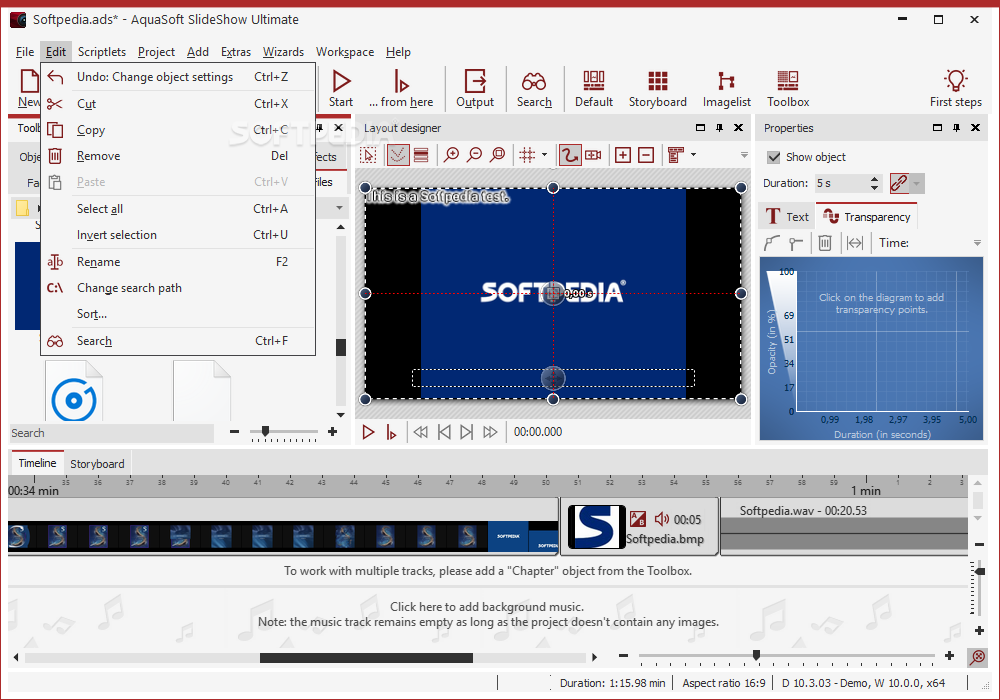Click the link icon next to Duration
1000x700 pixels.
coord(899,184)
